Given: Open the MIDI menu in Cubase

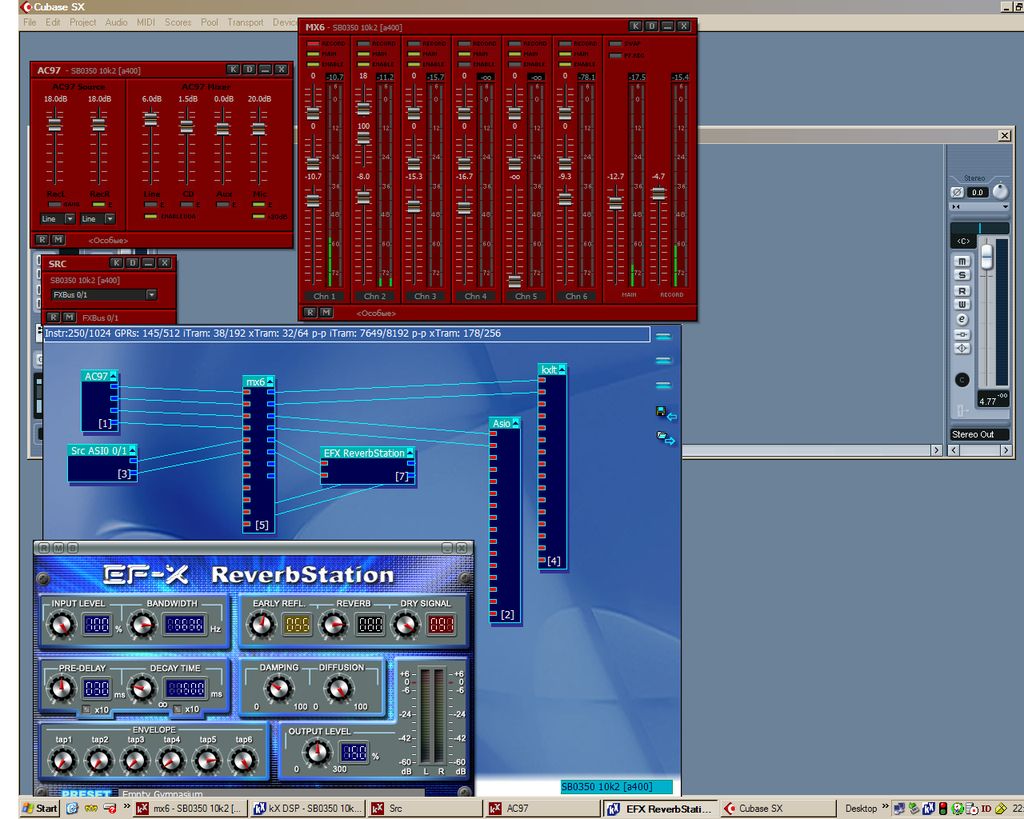Looking at the screenshot, I should point(146,22).
